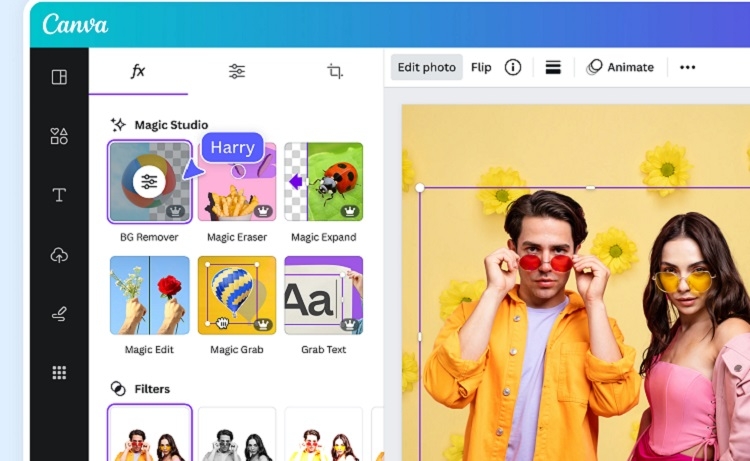Open the Apps grid sidebar icon
This screenshot has width=750, height=461.
[x=59, y=373]
